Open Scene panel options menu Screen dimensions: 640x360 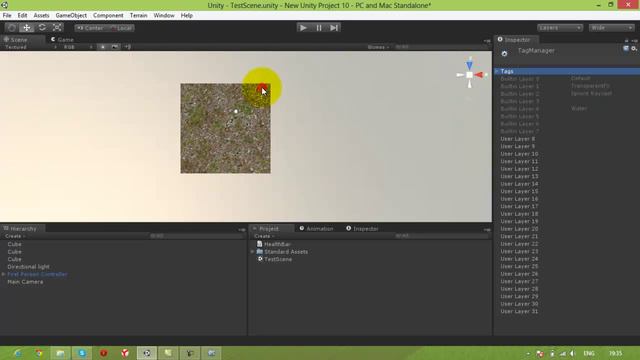[487, 40]
